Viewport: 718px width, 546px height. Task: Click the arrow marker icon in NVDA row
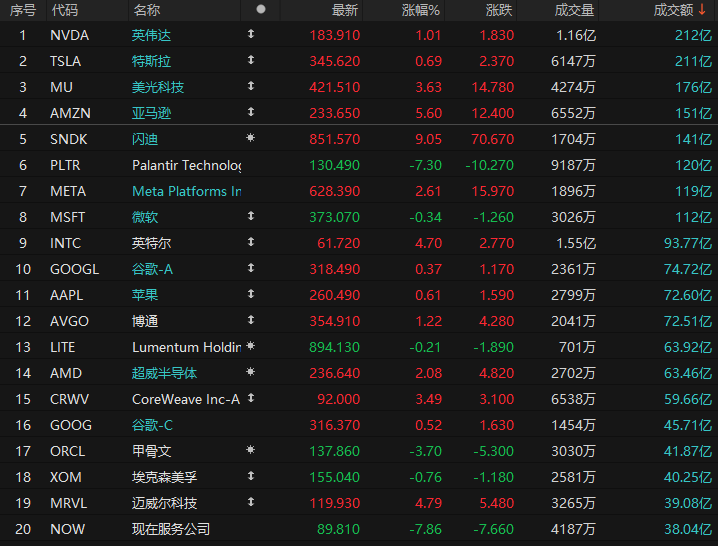pos(250,34)
